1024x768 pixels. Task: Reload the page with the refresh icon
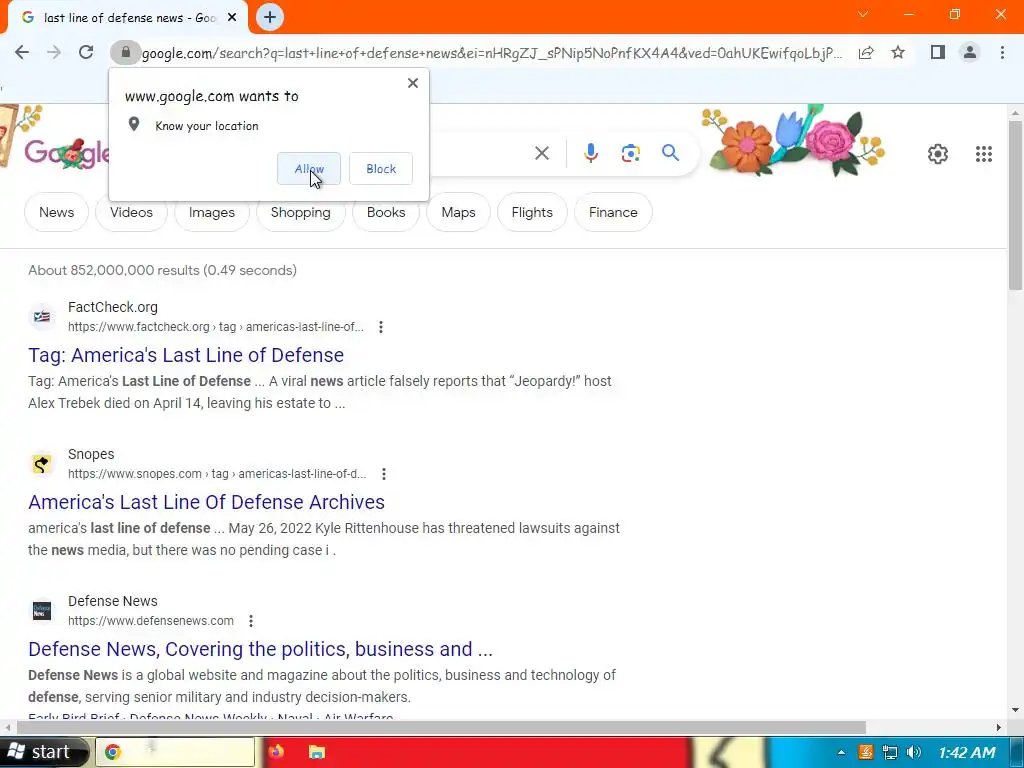click(86, 52)
